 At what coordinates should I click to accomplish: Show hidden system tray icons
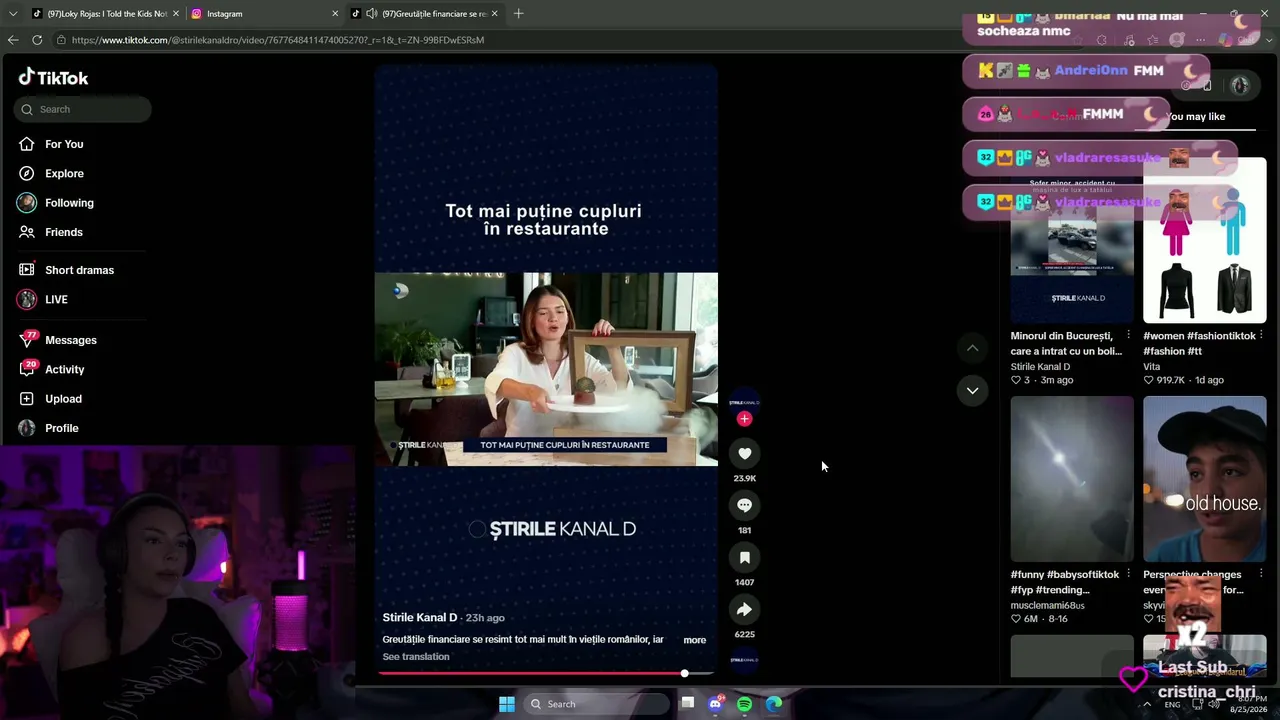pyautogui.click(x=1147, y=704)
